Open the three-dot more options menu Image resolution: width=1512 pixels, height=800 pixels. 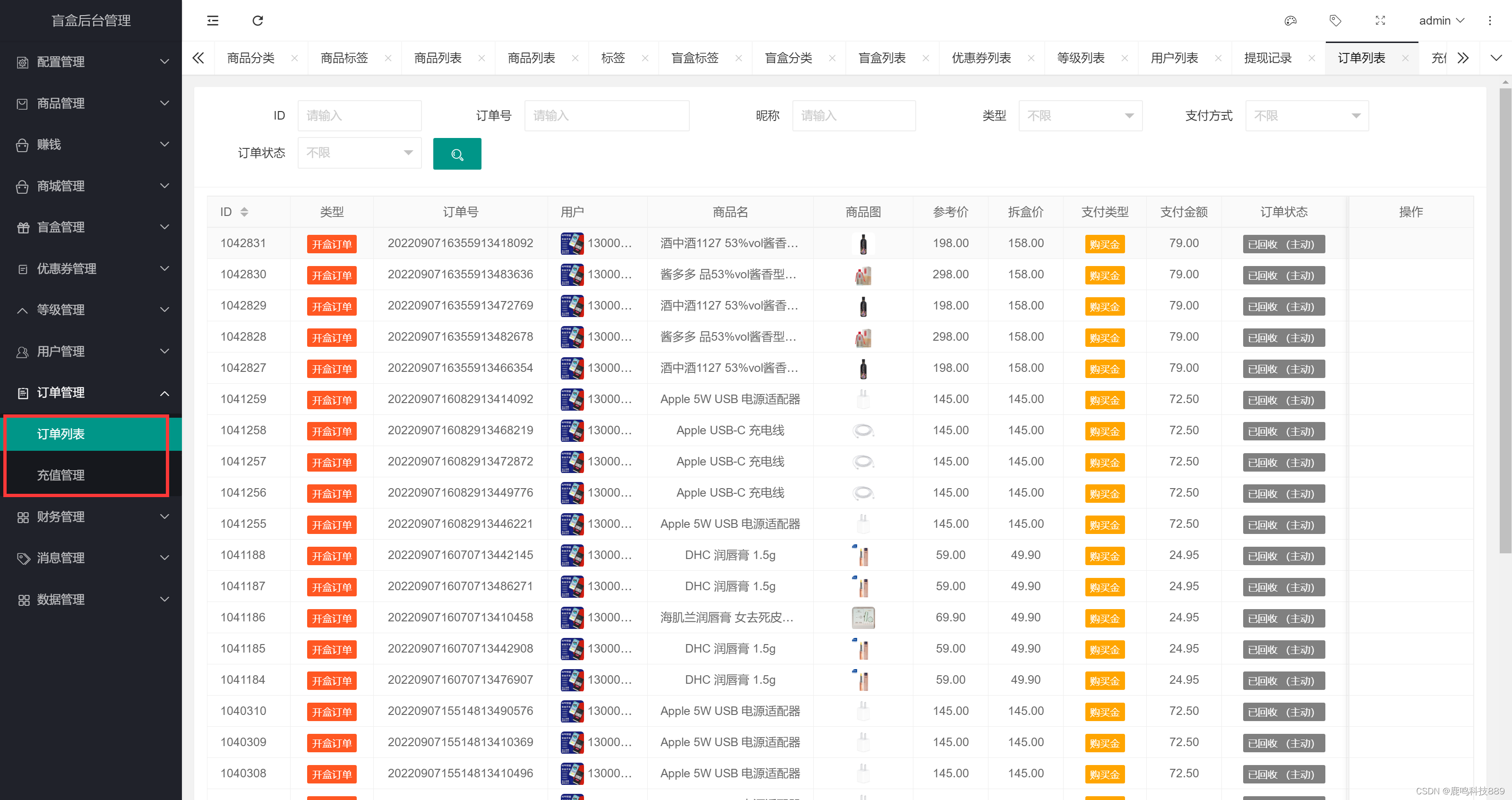[1490, 20]
